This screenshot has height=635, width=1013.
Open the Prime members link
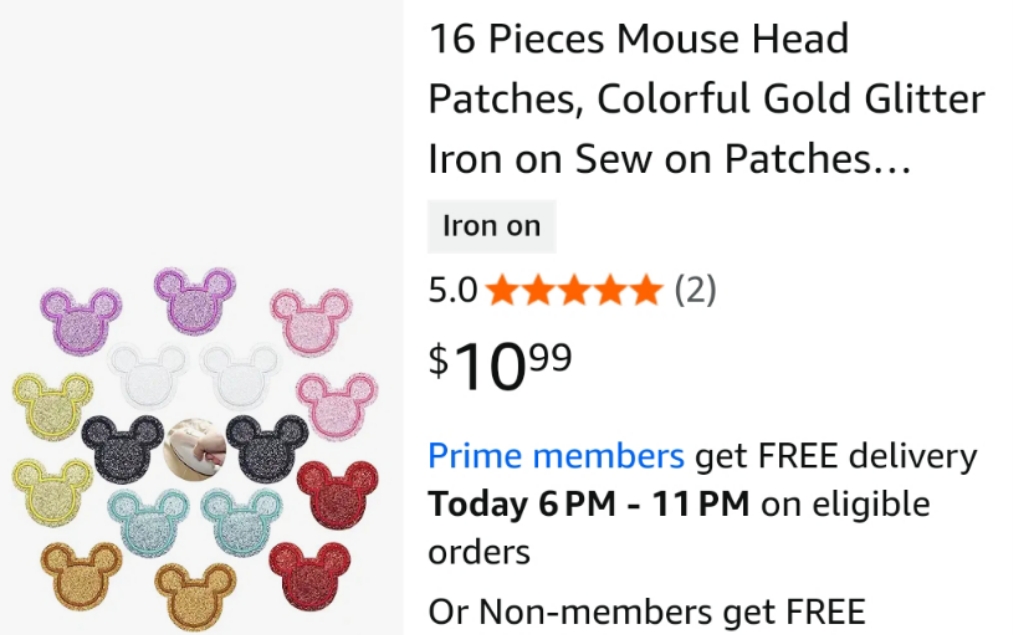coord(556,456)
